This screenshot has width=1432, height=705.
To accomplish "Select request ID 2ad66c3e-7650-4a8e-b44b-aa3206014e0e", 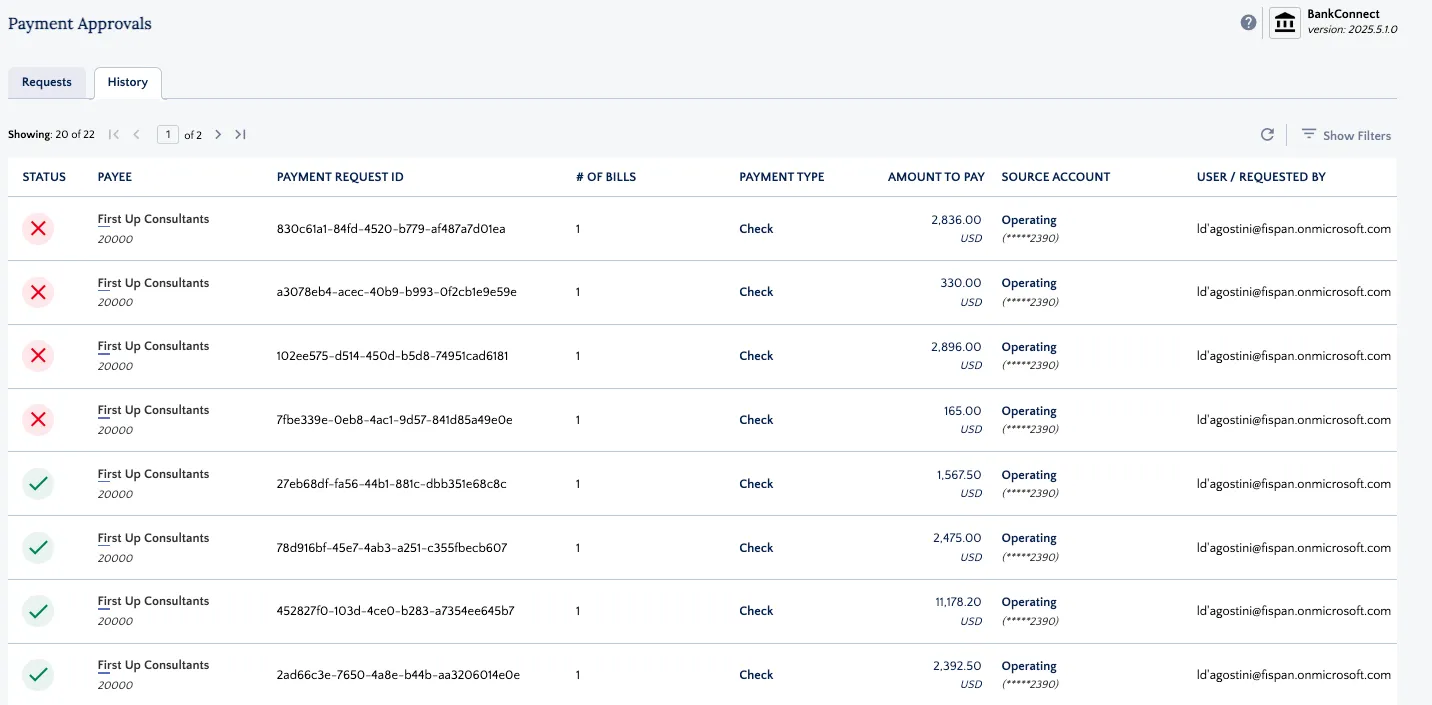I will click(x=399, y=675).
